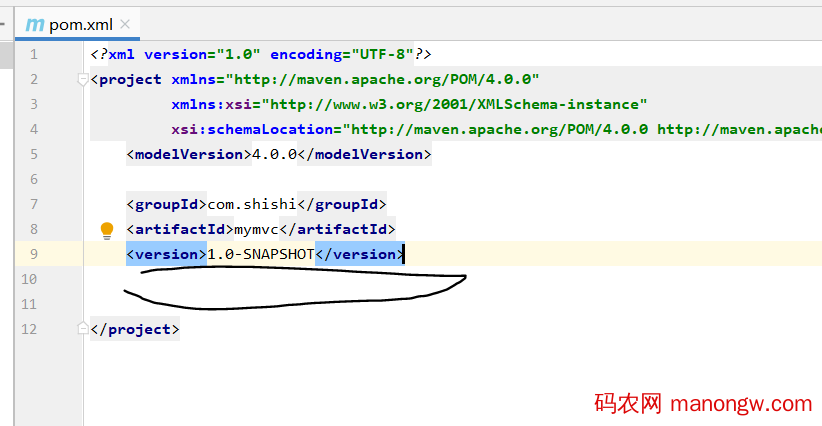The image size is (822, 426).
Task: Click line number 12 in gutter
Action: (x=29, y=329)
